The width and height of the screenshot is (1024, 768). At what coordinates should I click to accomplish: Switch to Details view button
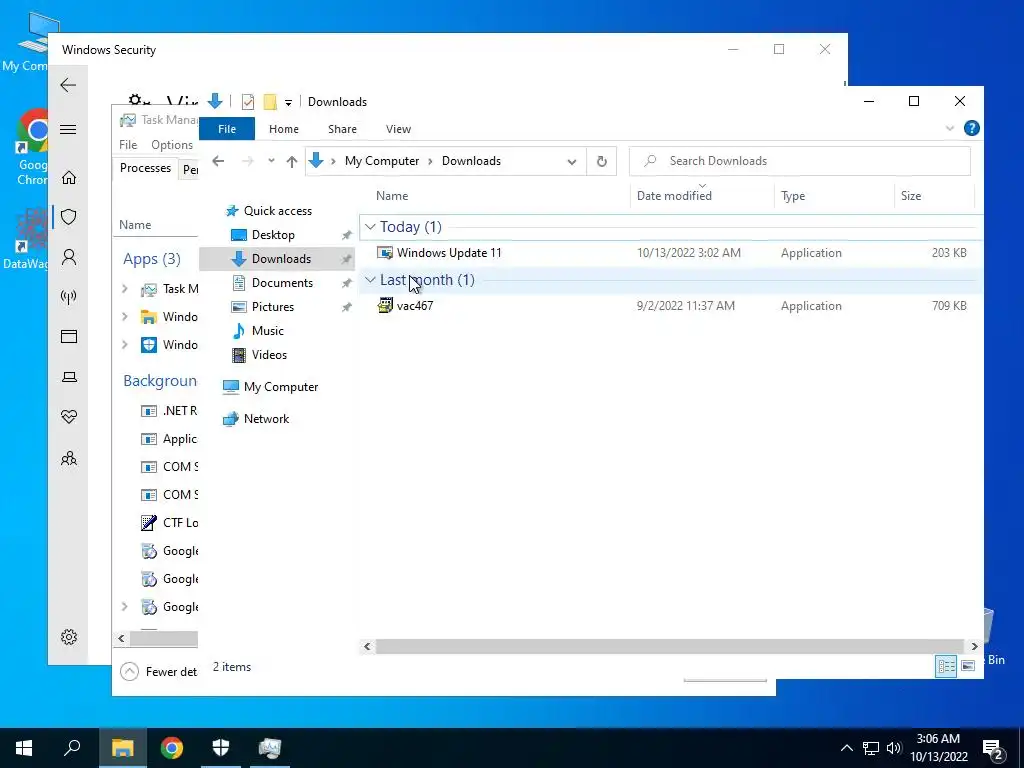946,666
